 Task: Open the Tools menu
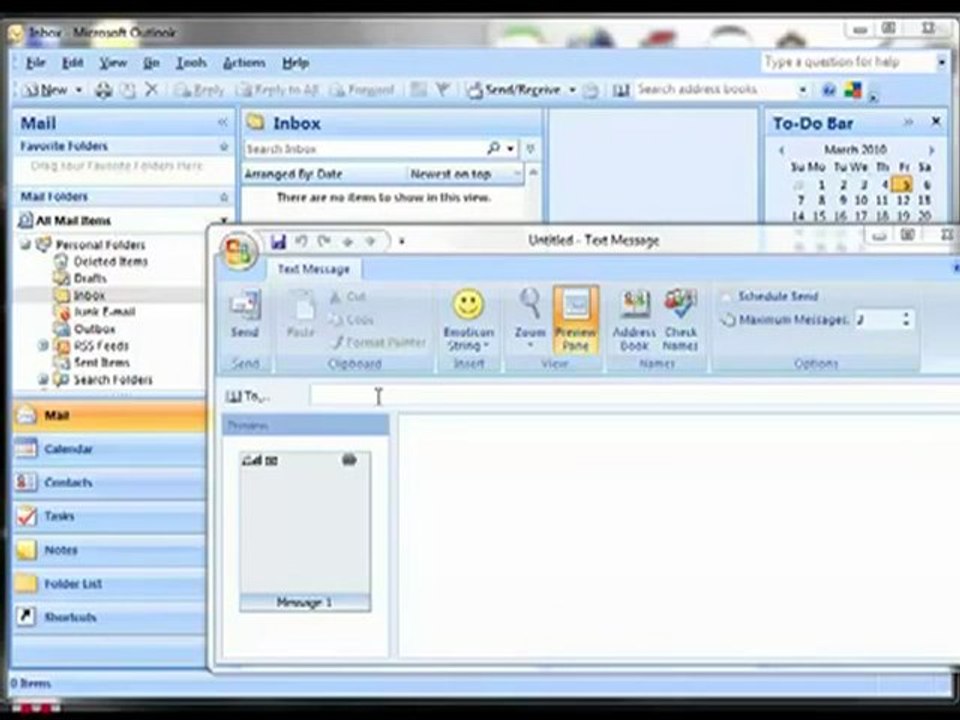click(x=191, y=62)
